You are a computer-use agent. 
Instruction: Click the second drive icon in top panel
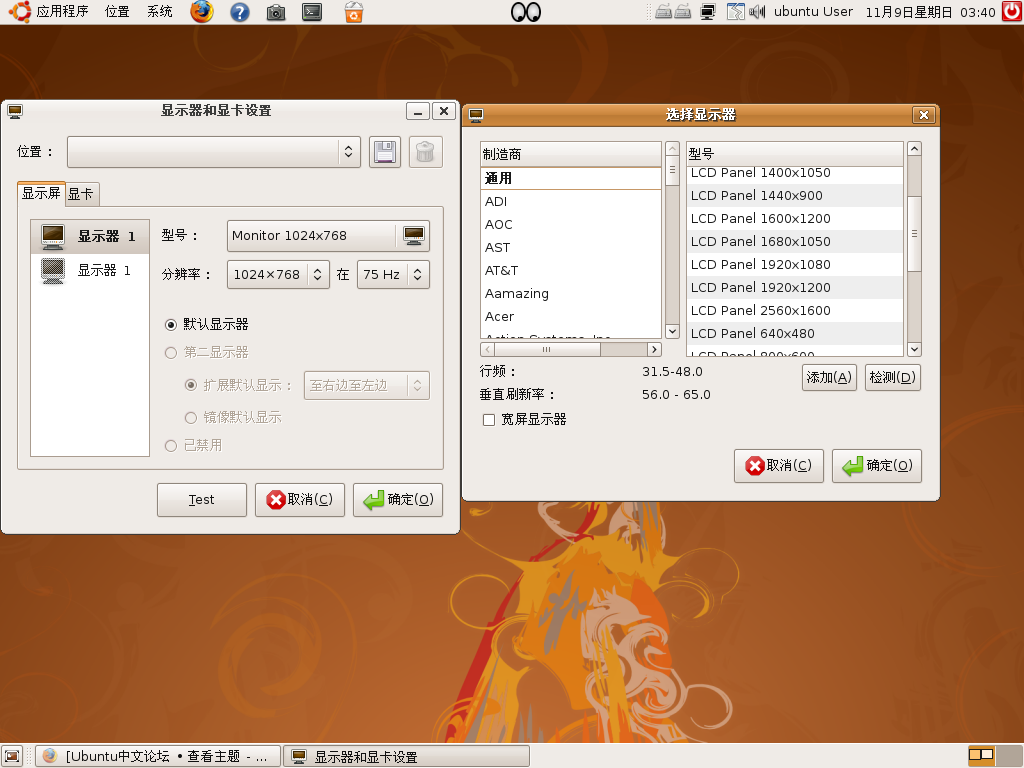click(x=682, y=12)
